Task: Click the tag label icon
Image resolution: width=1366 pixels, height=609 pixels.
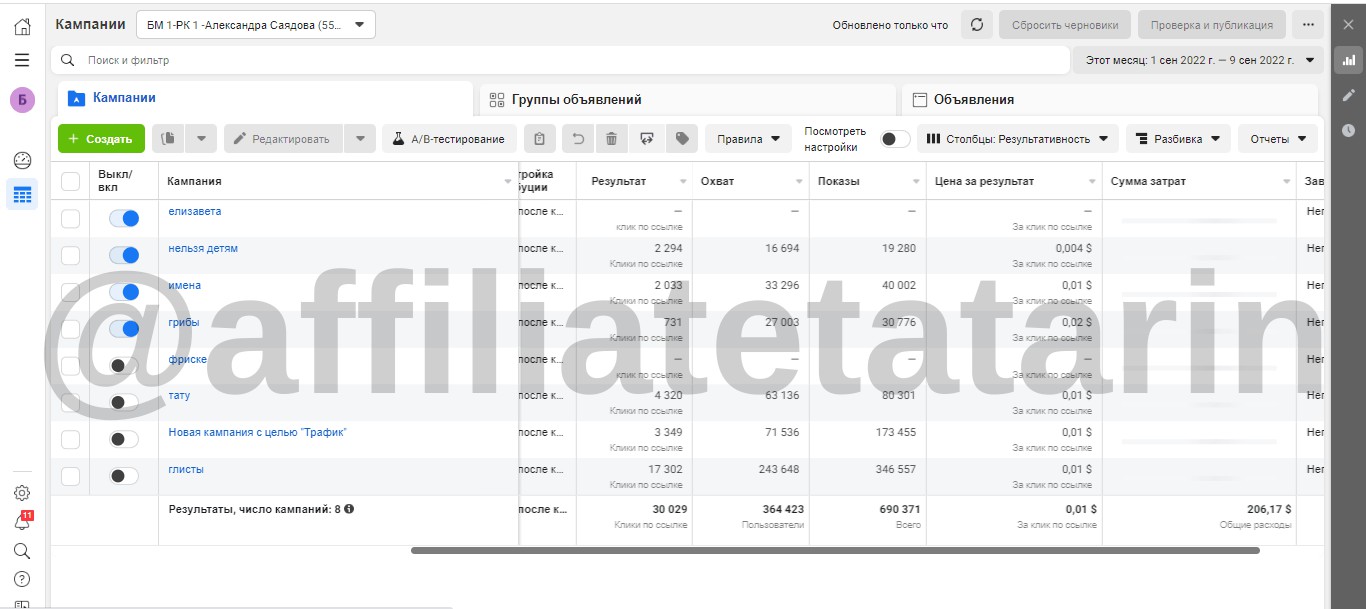Action: click(681, 139)
